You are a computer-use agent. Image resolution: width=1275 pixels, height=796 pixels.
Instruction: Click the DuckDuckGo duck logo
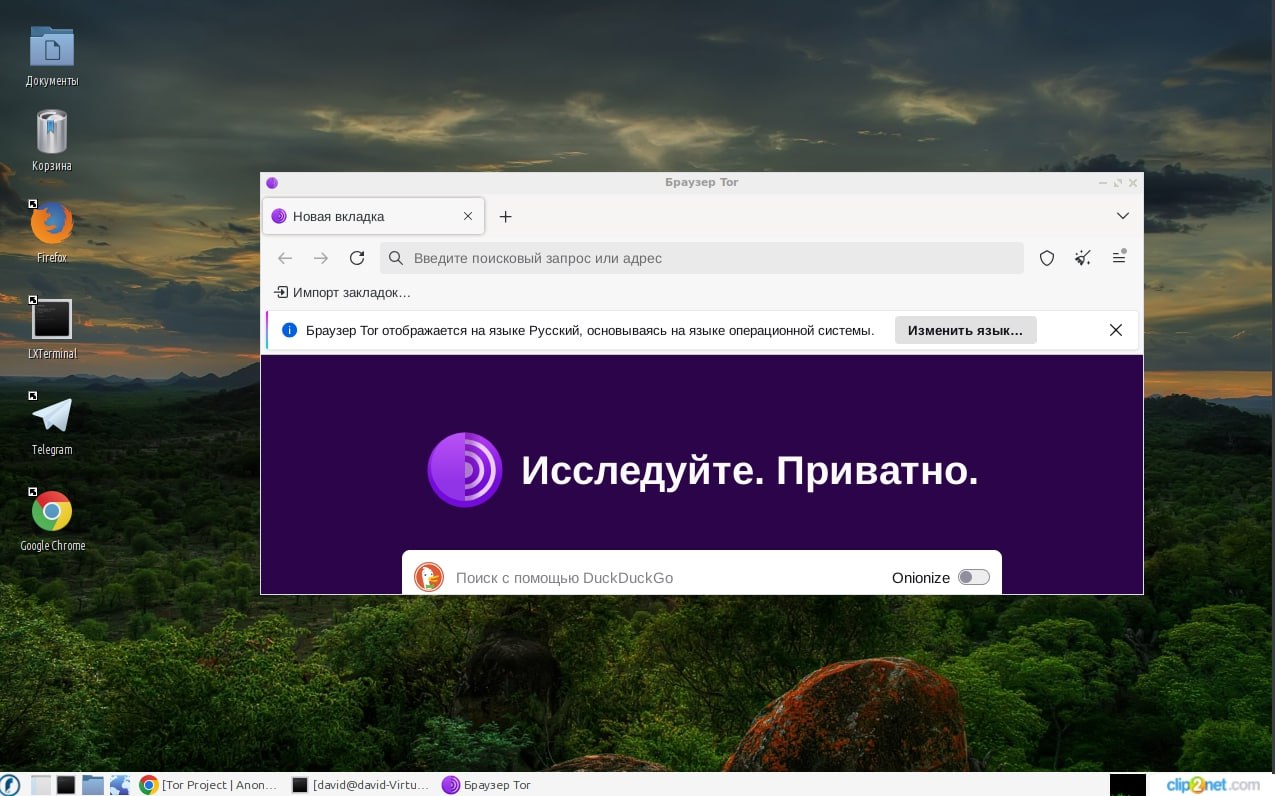click(429, 577)
